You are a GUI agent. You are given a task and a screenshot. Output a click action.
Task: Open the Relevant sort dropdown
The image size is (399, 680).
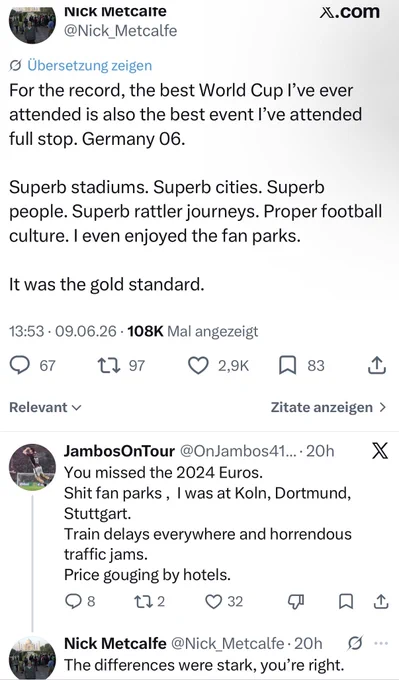point(46,407)
